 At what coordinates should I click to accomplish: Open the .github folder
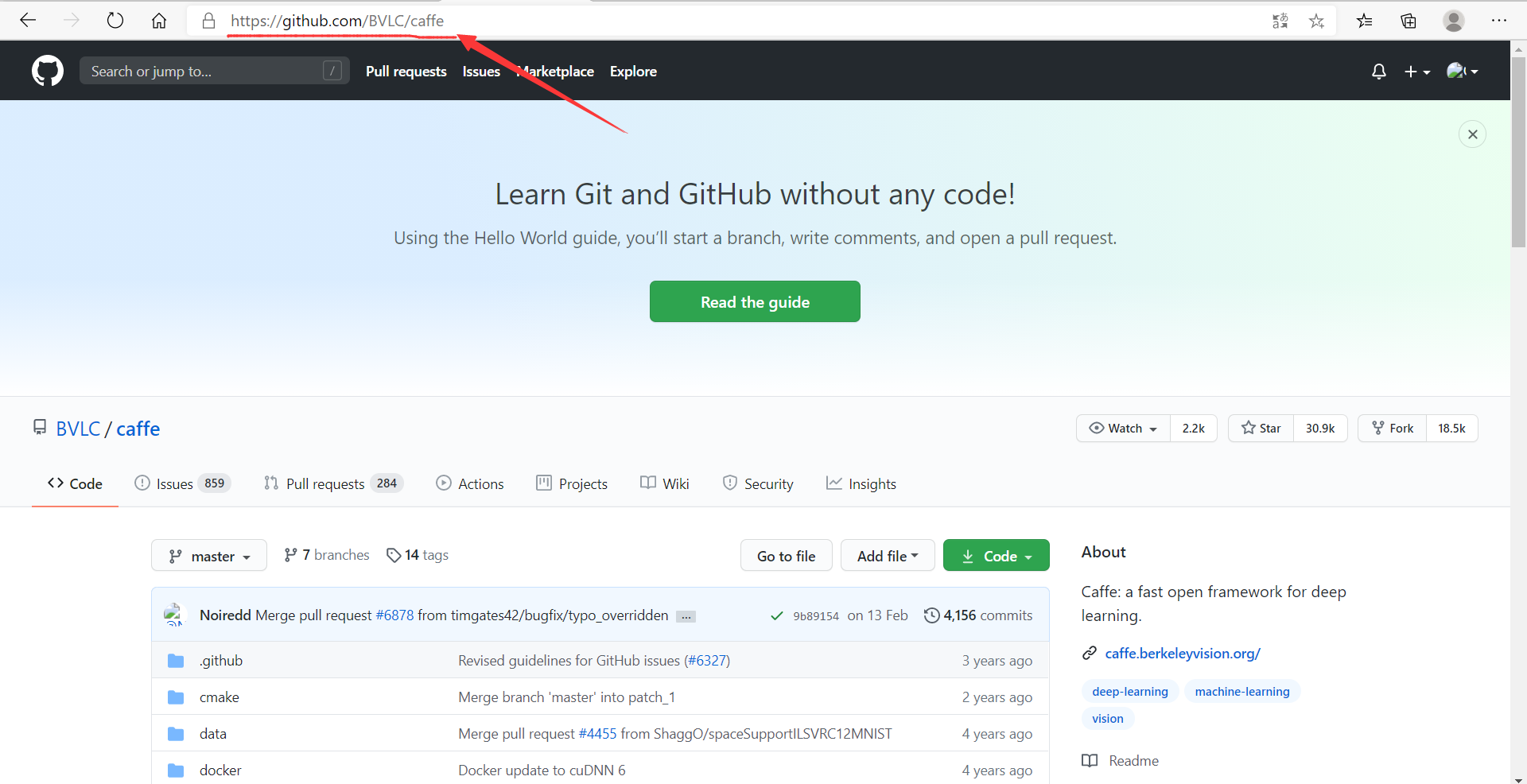click(221, 661)
